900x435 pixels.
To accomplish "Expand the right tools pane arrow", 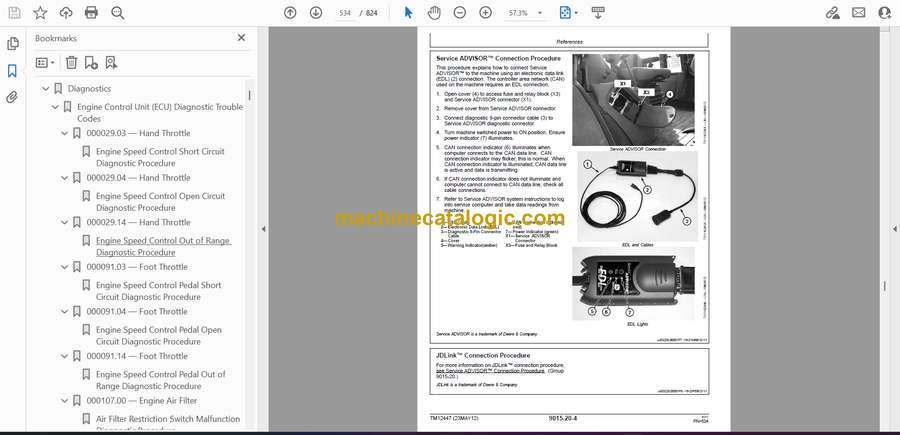I will point(894,229).
